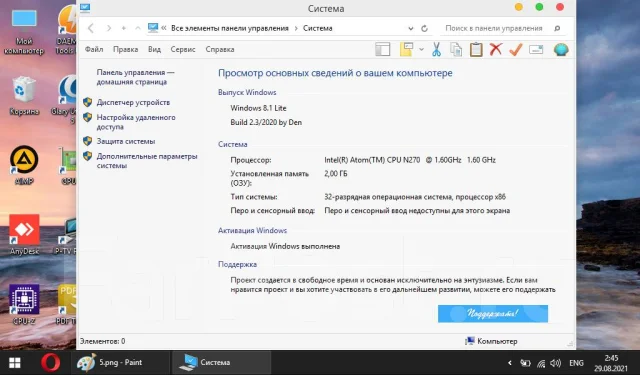Open the Справка menu

(220, 49)
